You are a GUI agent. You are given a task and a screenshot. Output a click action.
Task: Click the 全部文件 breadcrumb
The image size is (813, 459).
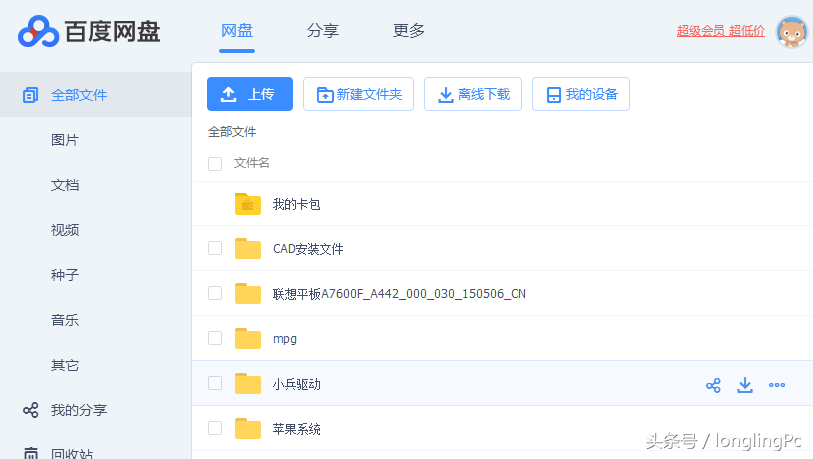[232, 132]
